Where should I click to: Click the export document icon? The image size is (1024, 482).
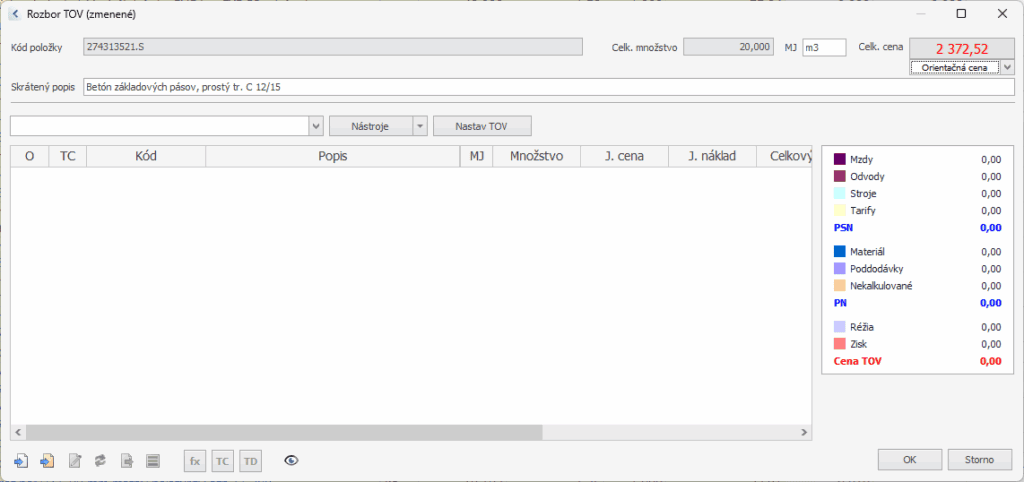tap(127, 460)
